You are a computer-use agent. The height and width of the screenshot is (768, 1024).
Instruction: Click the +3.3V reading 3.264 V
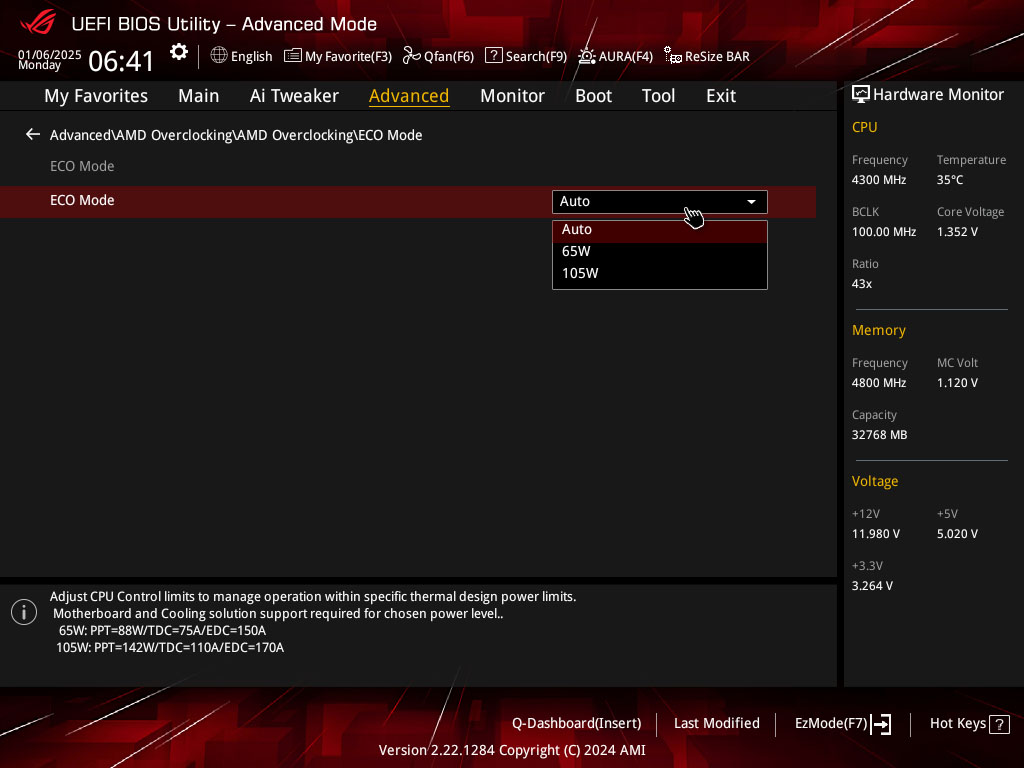[872, 586]
